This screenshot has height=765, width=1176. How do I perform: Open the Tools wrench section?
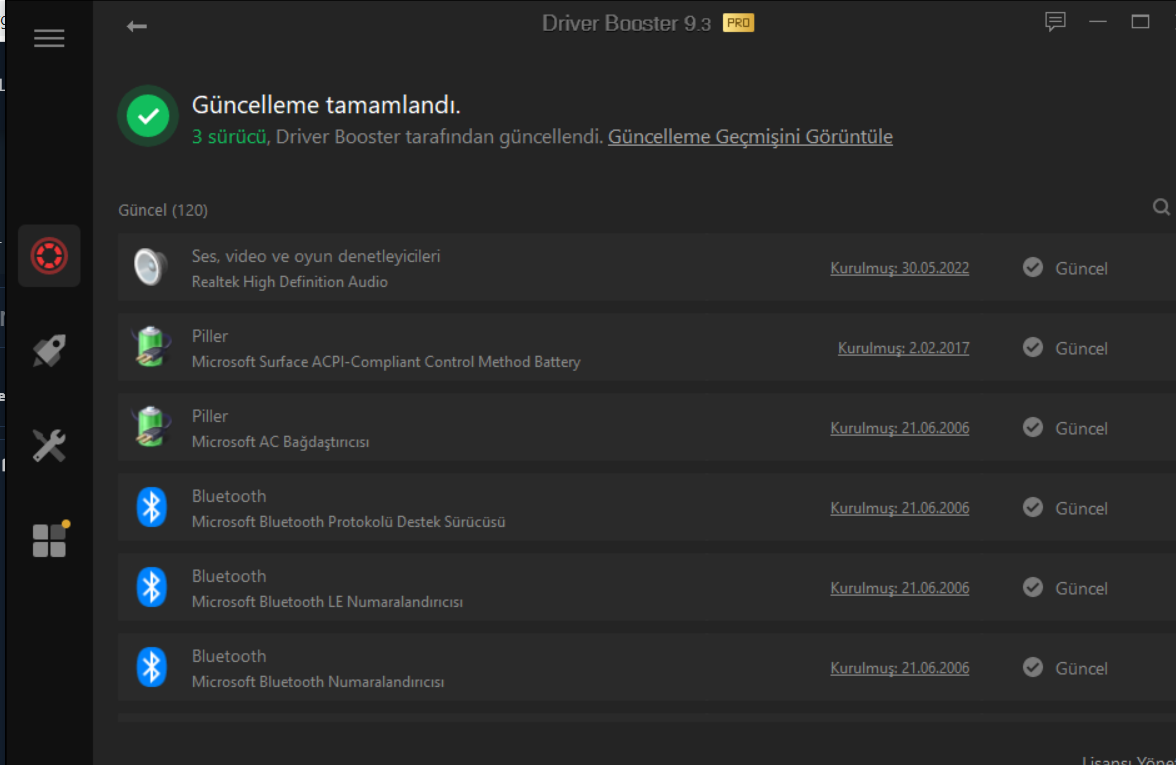click(x=49, y=446)
